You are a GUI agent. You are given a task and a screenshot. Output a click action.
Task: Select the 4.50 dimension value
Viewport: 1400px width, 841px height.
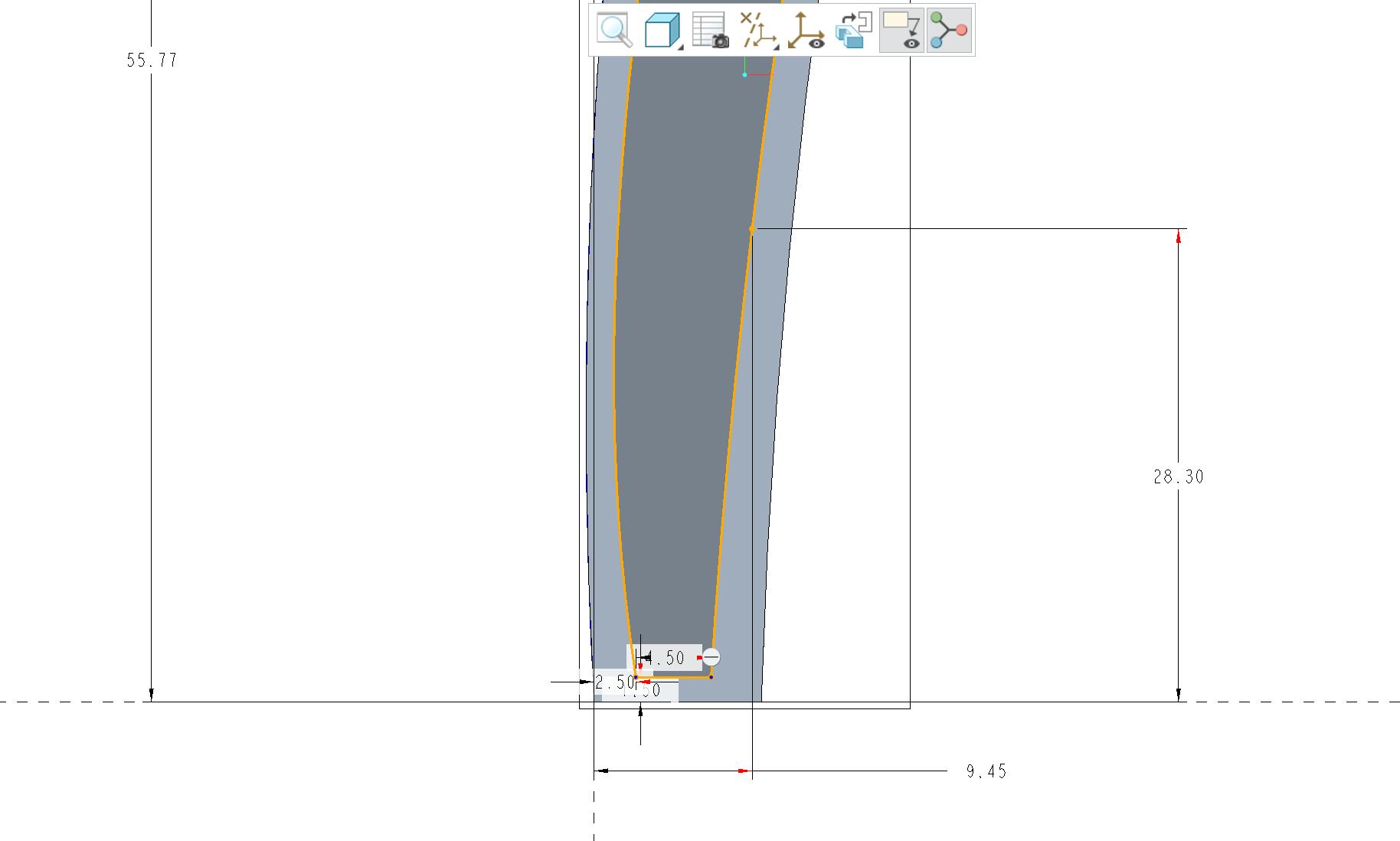665,658
